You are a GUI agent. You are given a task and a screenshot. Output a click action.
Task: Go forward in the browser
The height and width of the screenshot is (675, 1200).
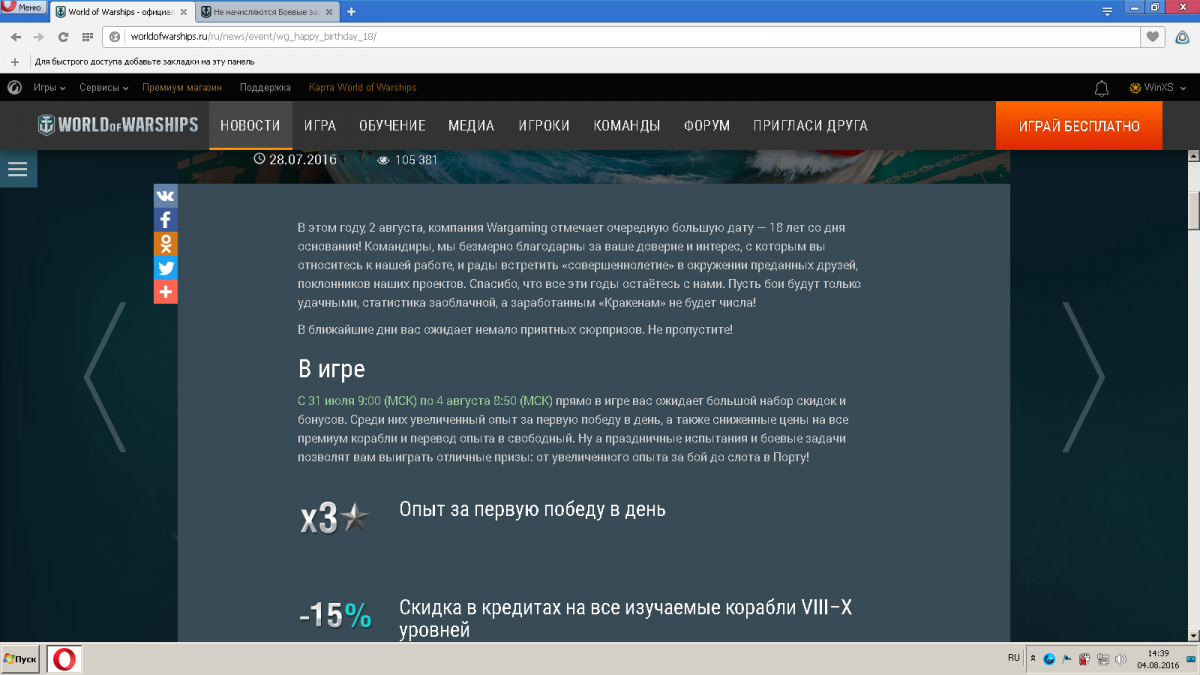pyautogui.click(x=39, y=37)
